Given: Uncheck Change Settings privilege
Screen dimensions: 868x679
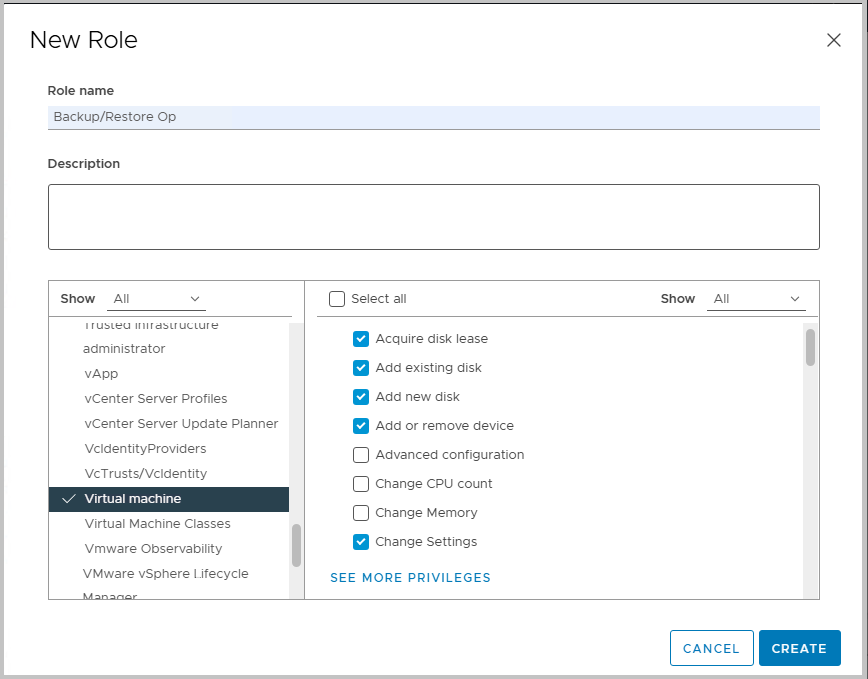Looking at the screenshot, I should tap(361, 542).
